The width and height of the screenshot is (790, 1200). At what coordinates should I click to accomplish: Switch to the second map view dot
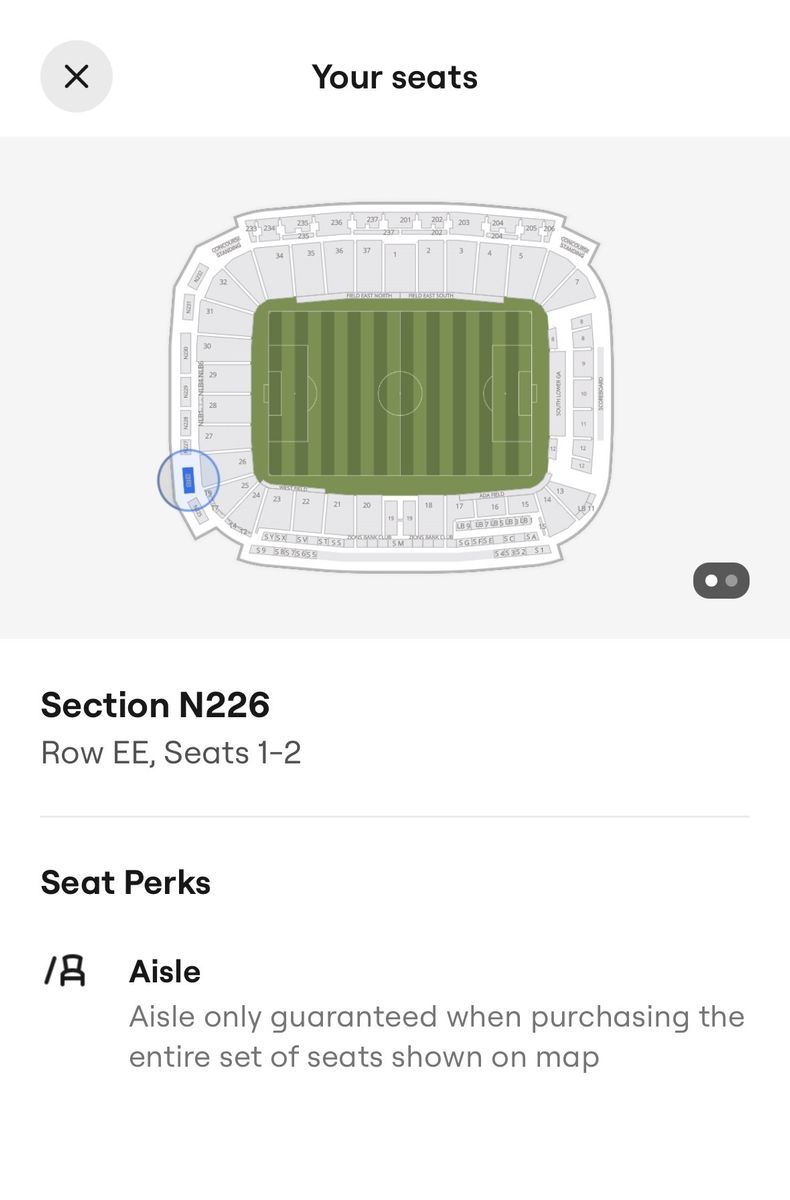pos(732,580)
